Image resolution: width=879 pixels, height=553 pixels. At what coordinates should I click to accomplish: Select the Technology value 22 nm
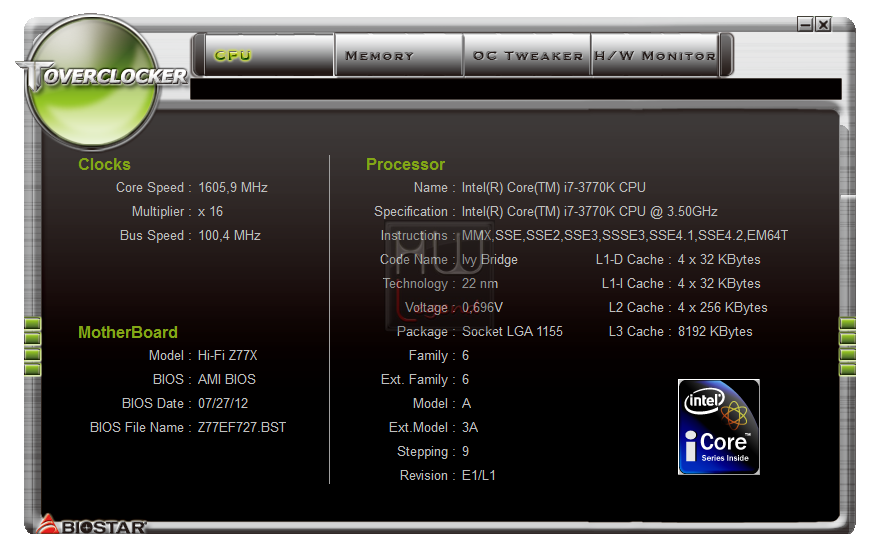480,284
